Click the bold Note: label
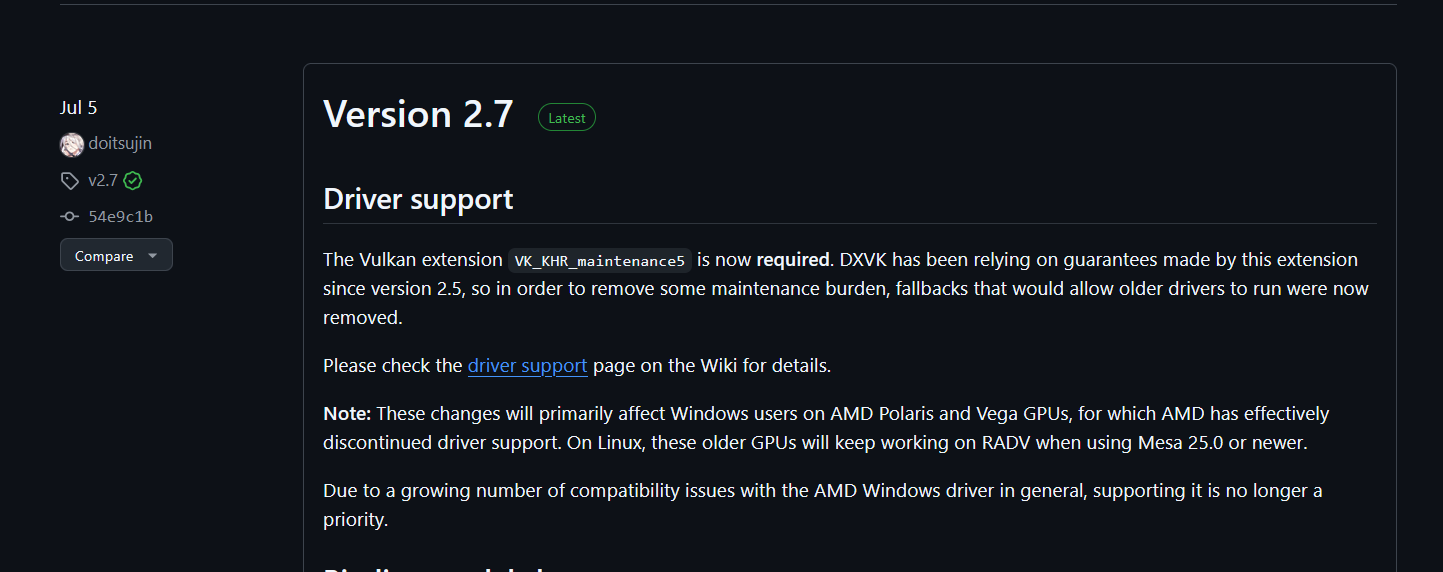 (347, 413)
